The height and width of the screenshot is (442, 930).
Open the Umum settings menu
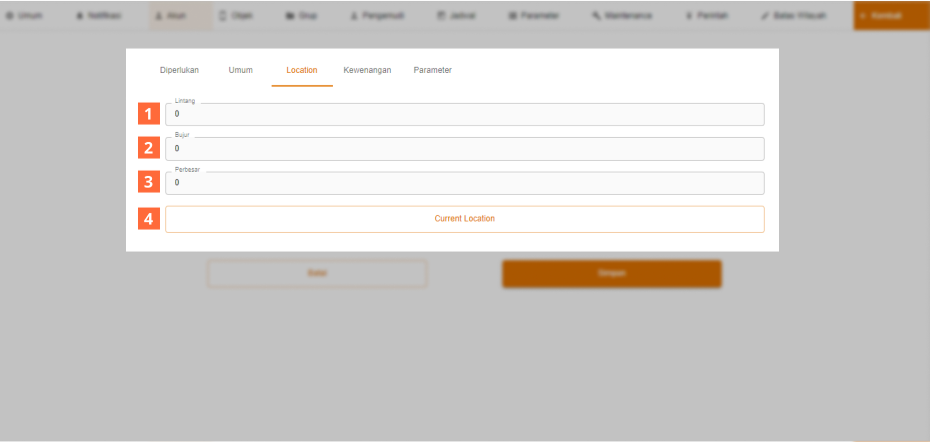click(x=24, y=16)
